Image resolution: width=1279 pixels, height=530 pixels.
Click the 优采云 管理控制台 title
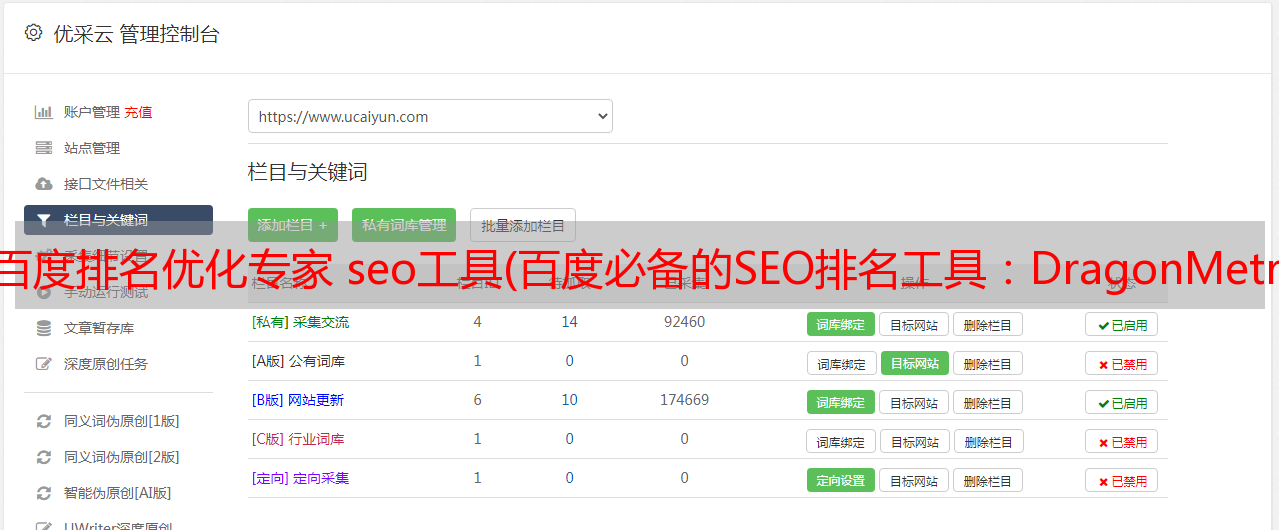(136, 34)
